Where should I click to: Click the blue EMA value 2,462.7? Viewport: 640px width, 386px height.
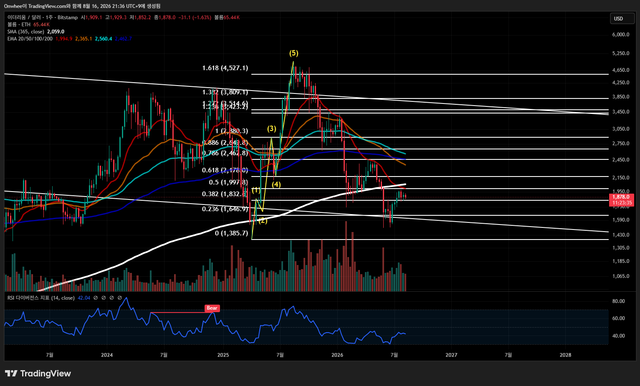(123, 38)
